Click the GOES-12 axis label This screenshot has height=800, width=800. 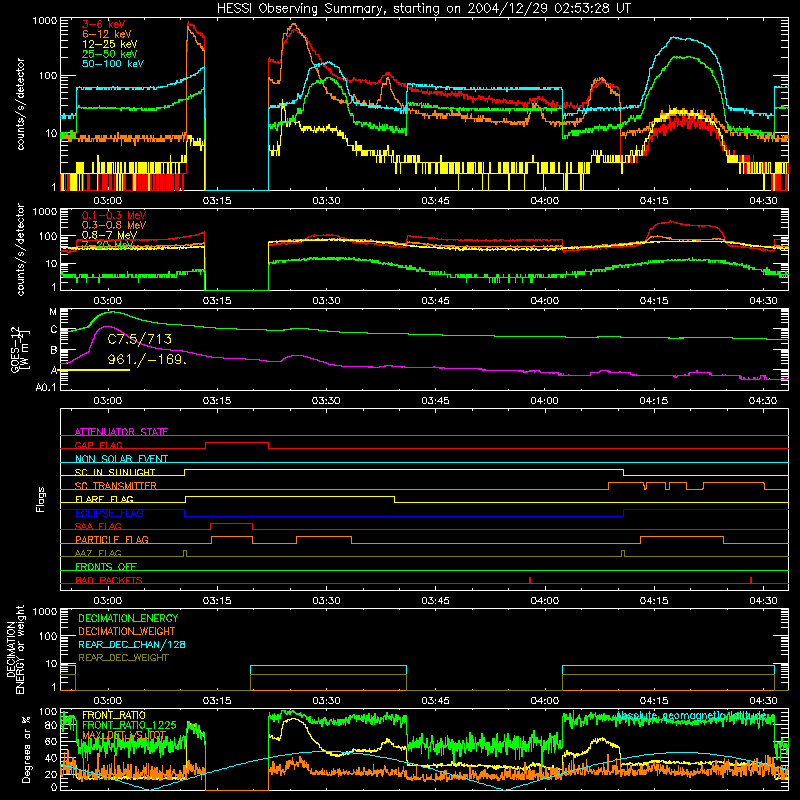(15, 349)
